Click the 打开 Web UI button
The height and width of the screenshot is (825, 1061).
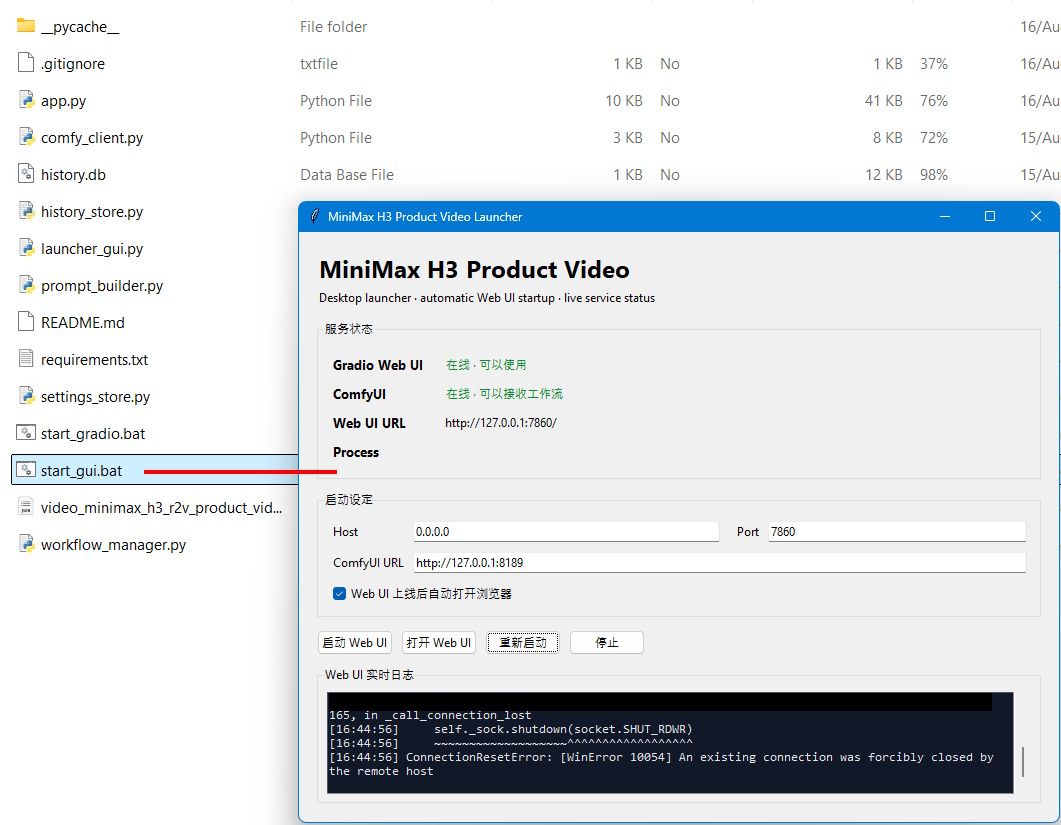(438, 642)
